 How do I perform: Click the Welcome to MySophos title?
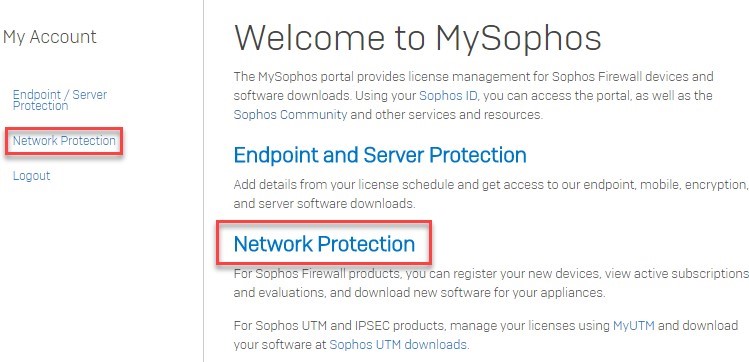click(x=417, y=38)
